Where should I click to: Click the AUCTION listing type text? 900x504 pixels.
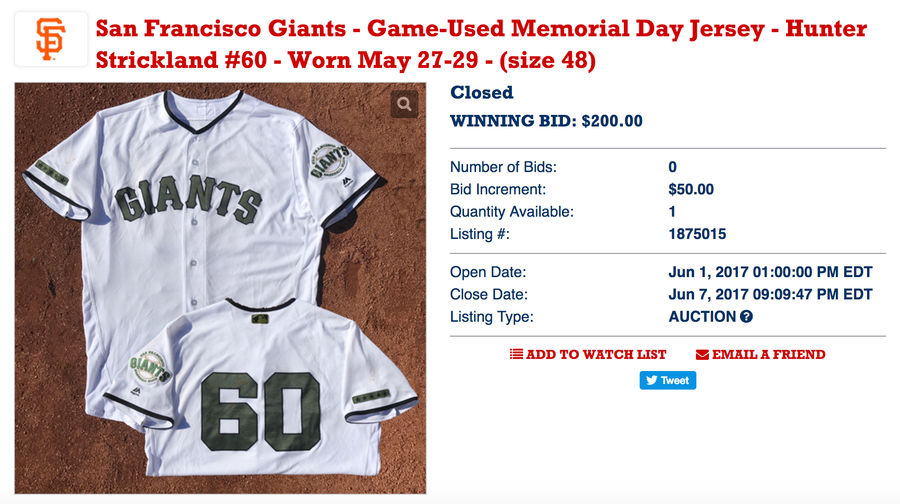pyautogui.click(x=702, y=317)
